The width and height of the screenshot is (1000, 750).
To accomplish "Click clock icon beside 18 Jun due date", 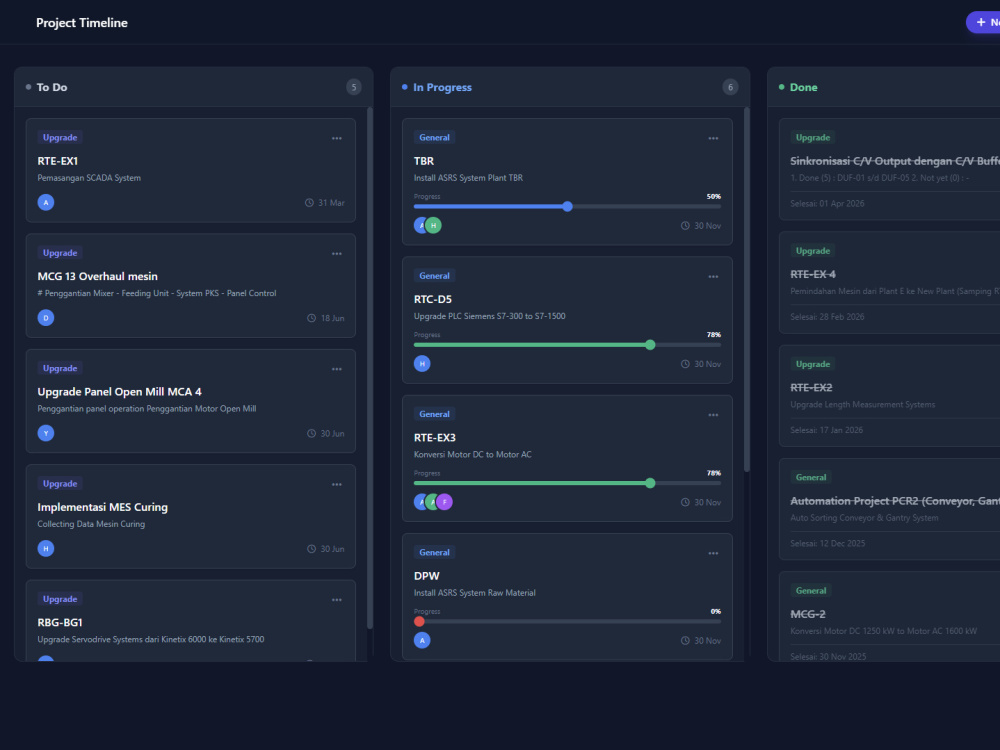I will pyautogui.click(x=311, y=318).
